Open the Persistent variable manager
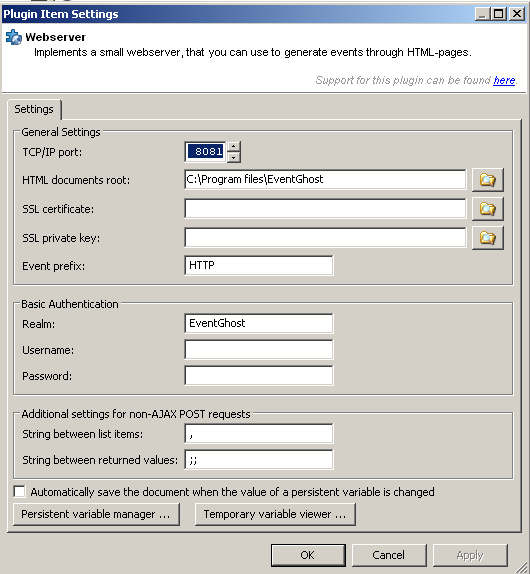Viewport: 530px width, 574px height. coord(96,514)
